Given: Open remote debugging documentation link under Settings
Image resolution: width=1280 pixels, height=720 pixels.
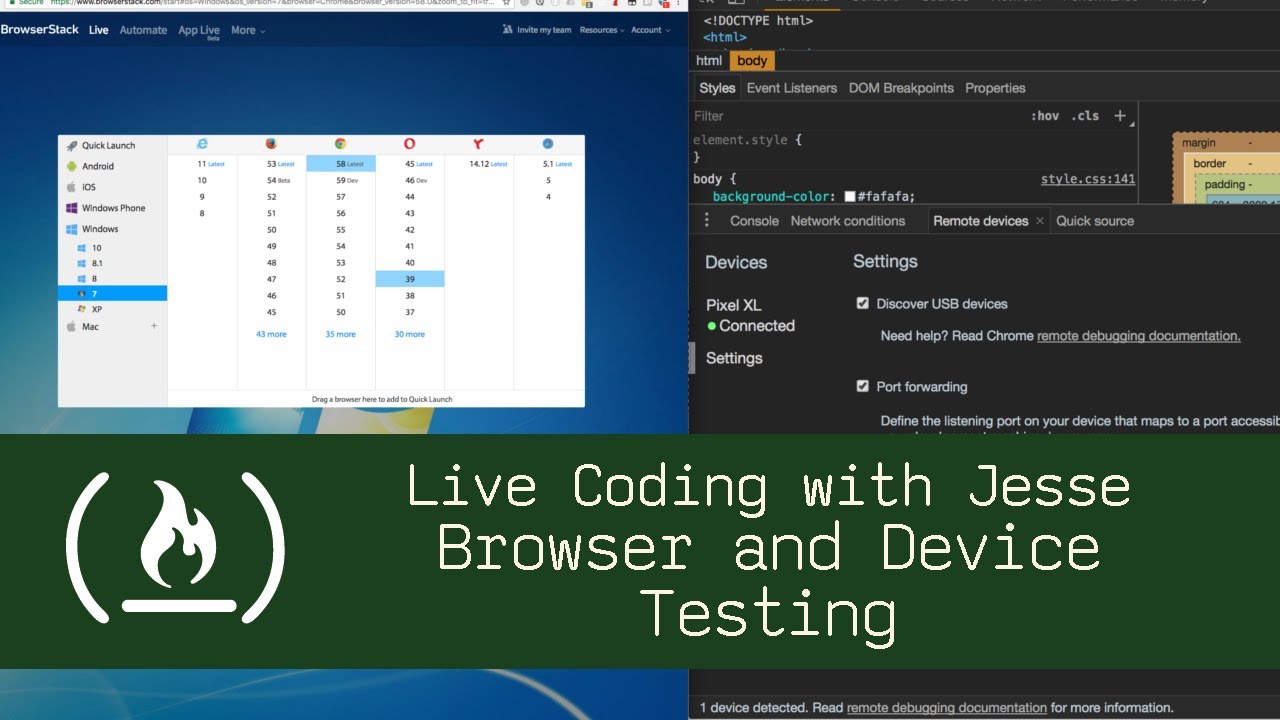Looking at the screenshot, I should [1139, 336].
